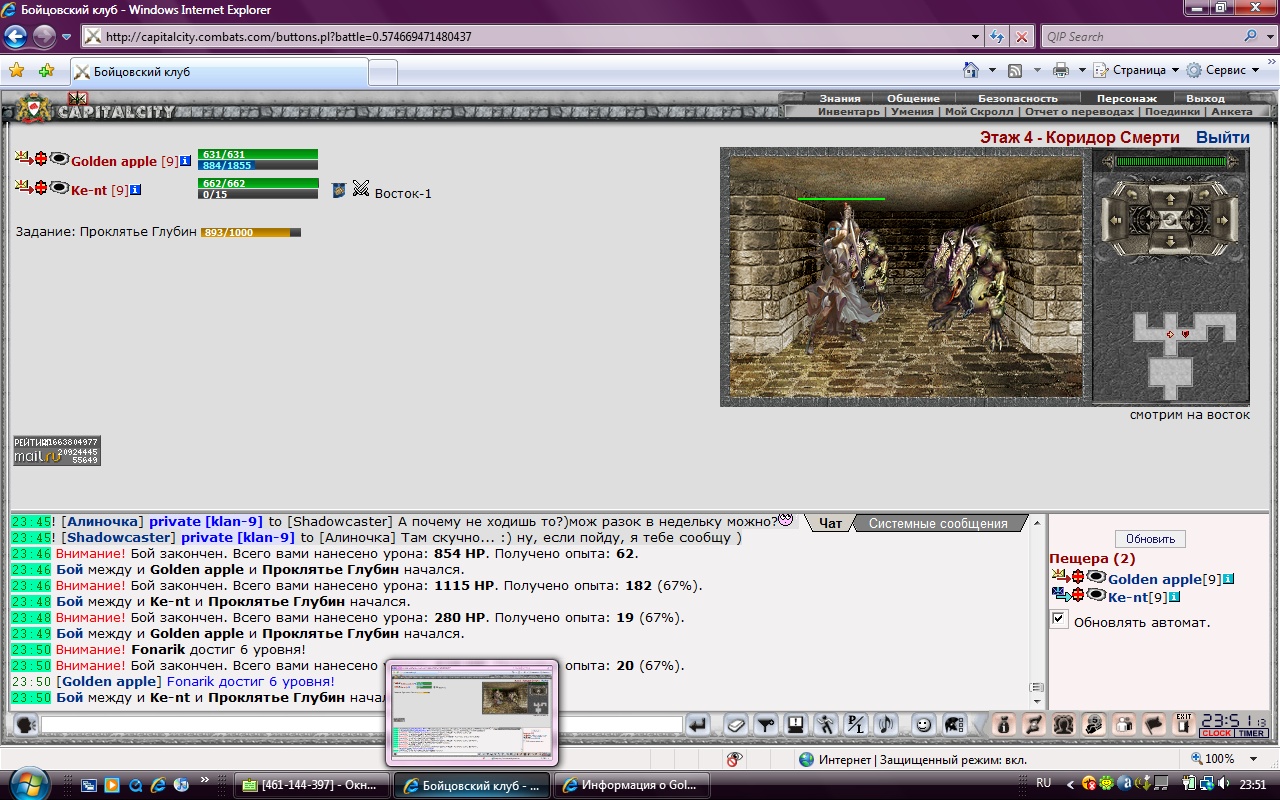Click the eraser clear-chat icon
This screenshot has width=1280, height=800.
(737, 725)
